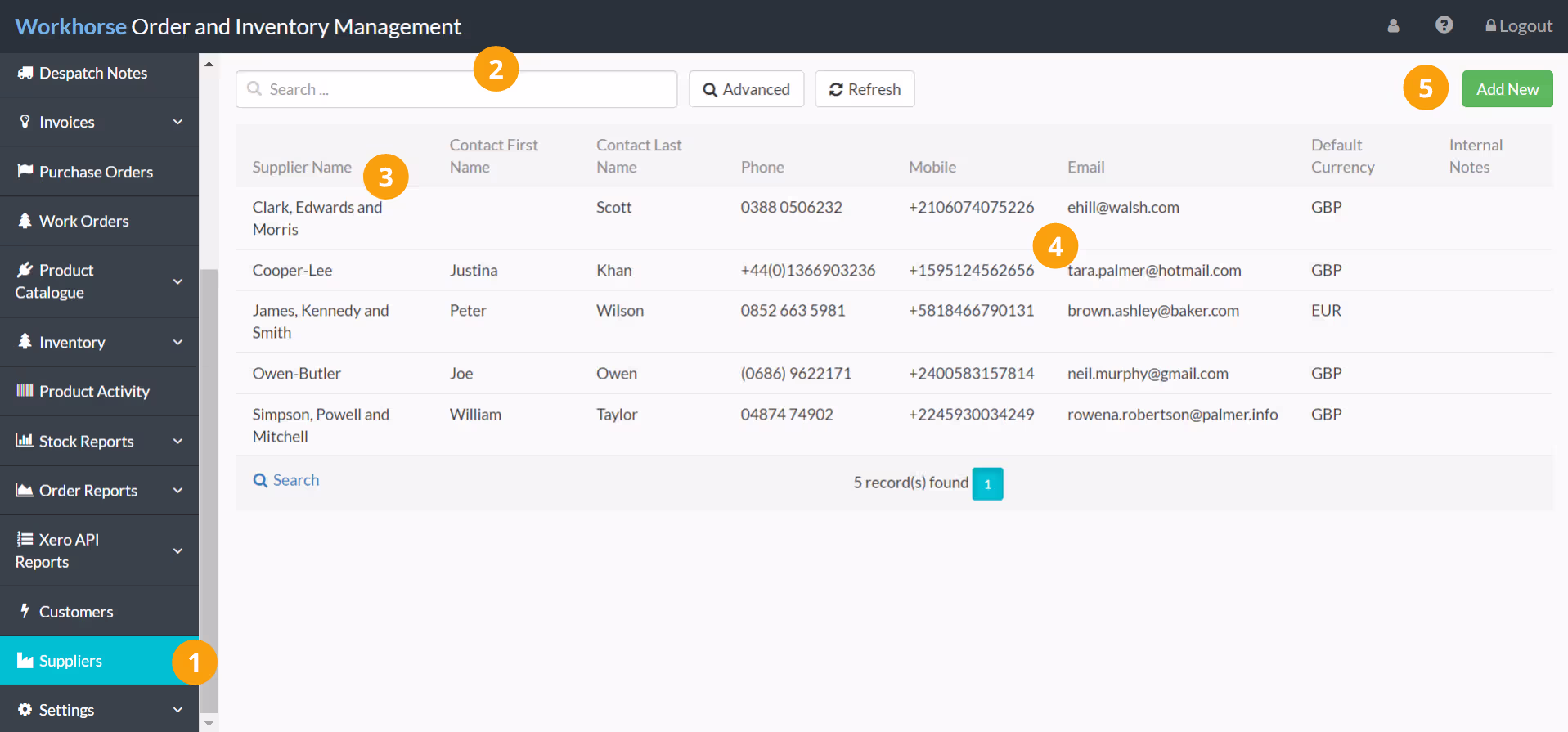Sort by Default Currency header

[x=1343, y=155]
